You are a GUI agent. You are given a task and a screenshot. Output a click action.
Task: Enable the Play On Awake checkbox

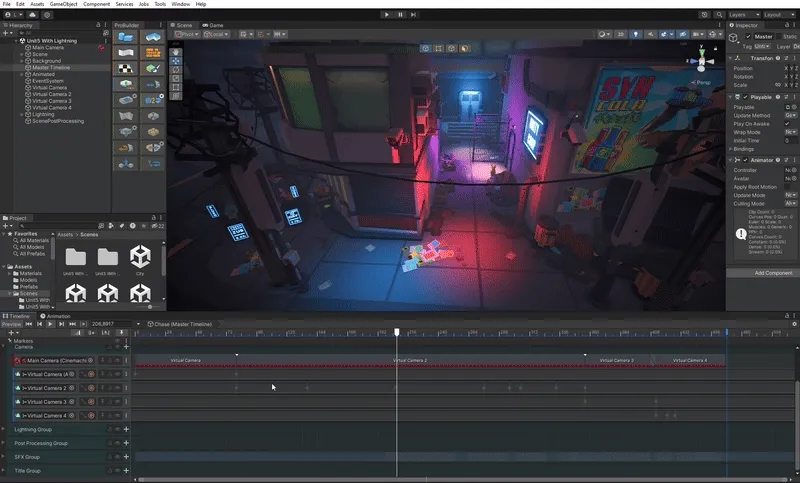pyautogui.click(x=788, y=123)
